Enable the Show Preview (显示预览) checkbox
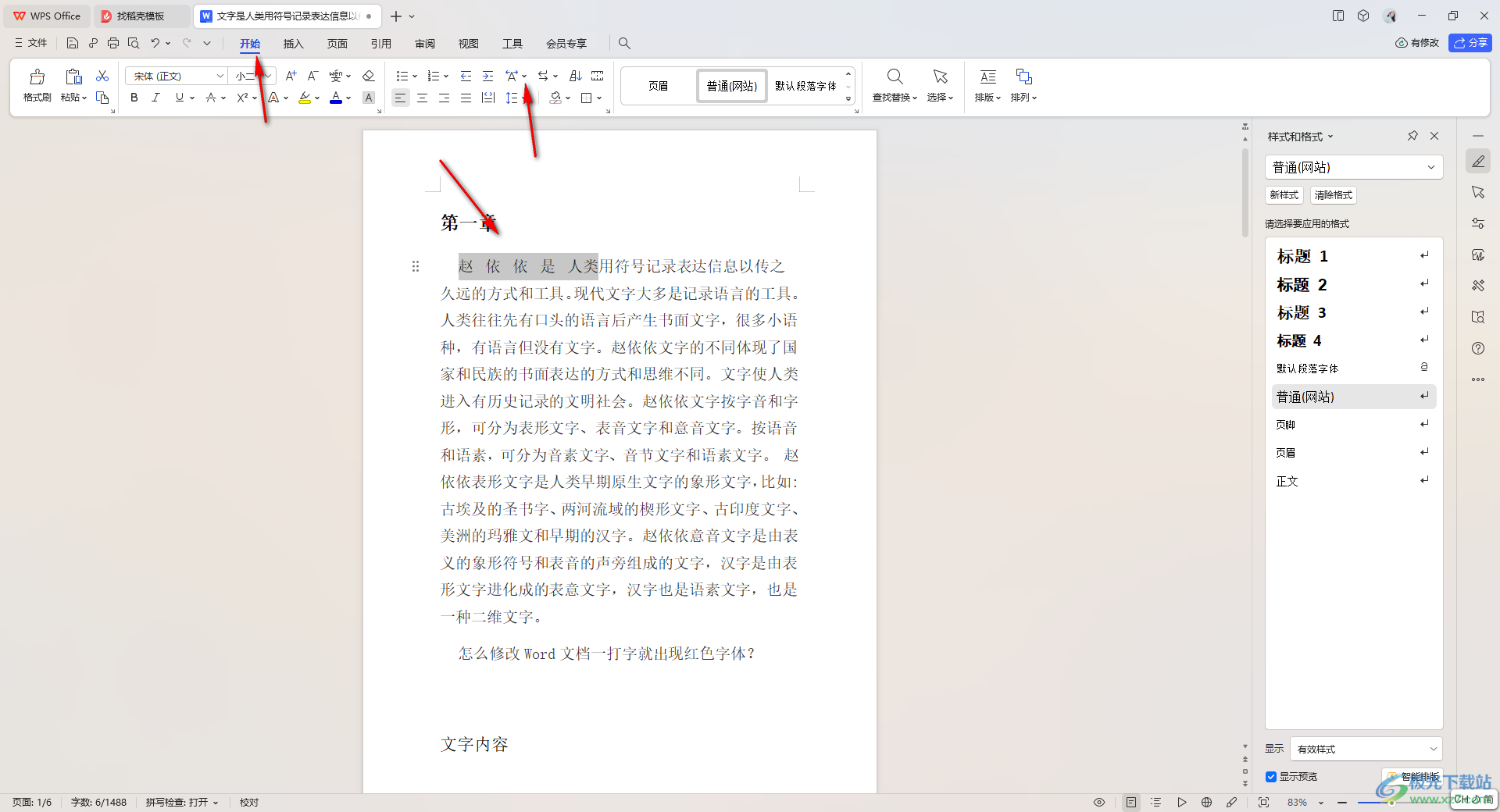This screenshot has height=812, width=1500. (x=1271, y=777)
